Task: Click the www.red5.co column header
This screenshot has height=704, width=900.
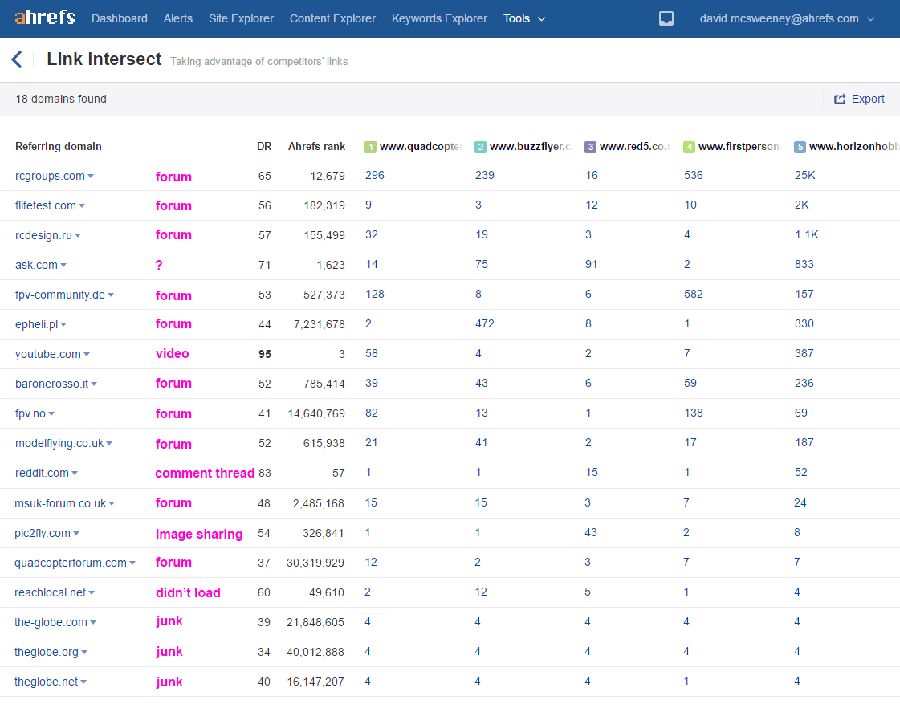Action: point(635,147)
